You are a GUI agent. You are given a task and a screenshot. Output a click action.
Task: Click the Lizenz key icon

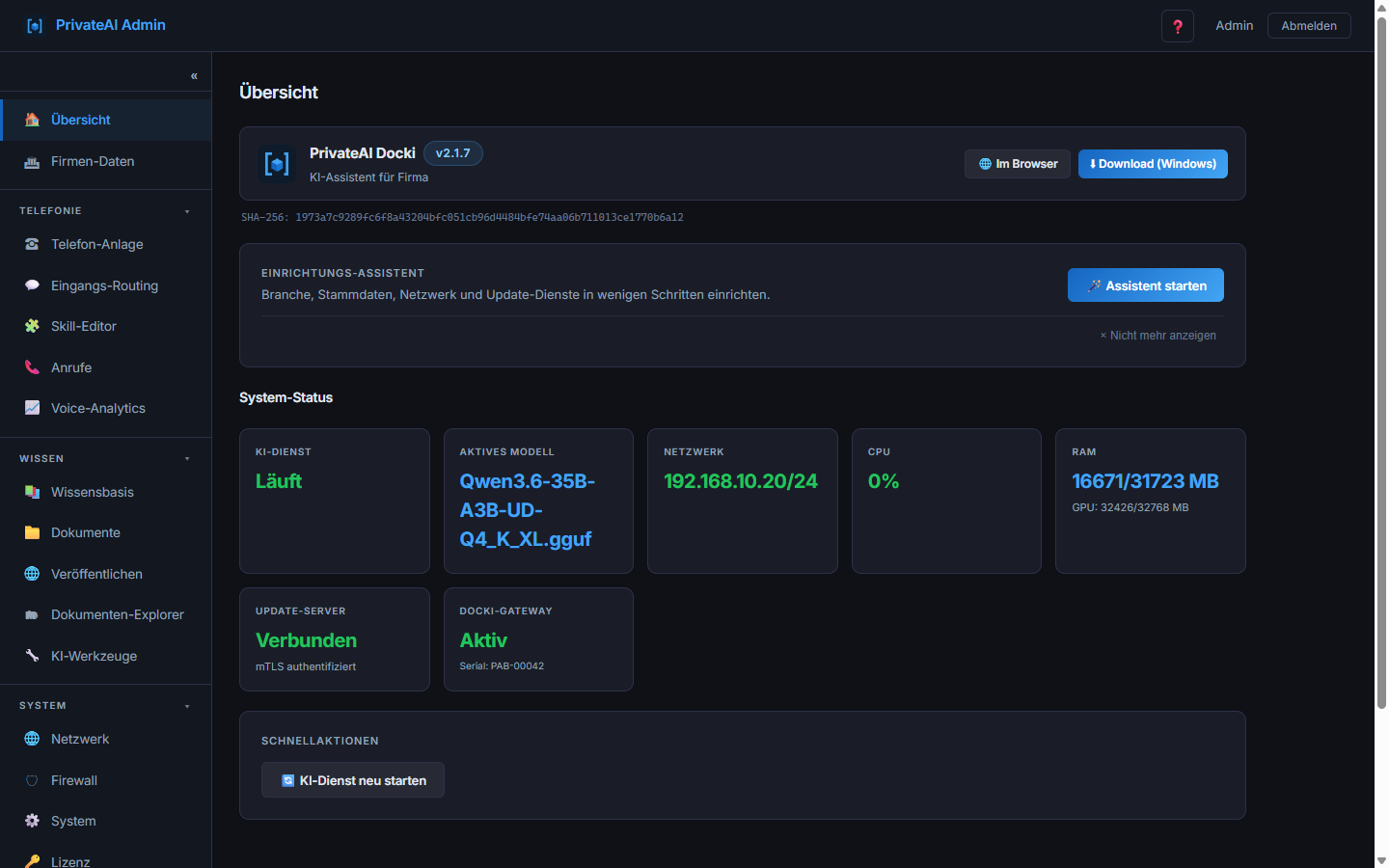pyautogui.click(x=32, y=861)
